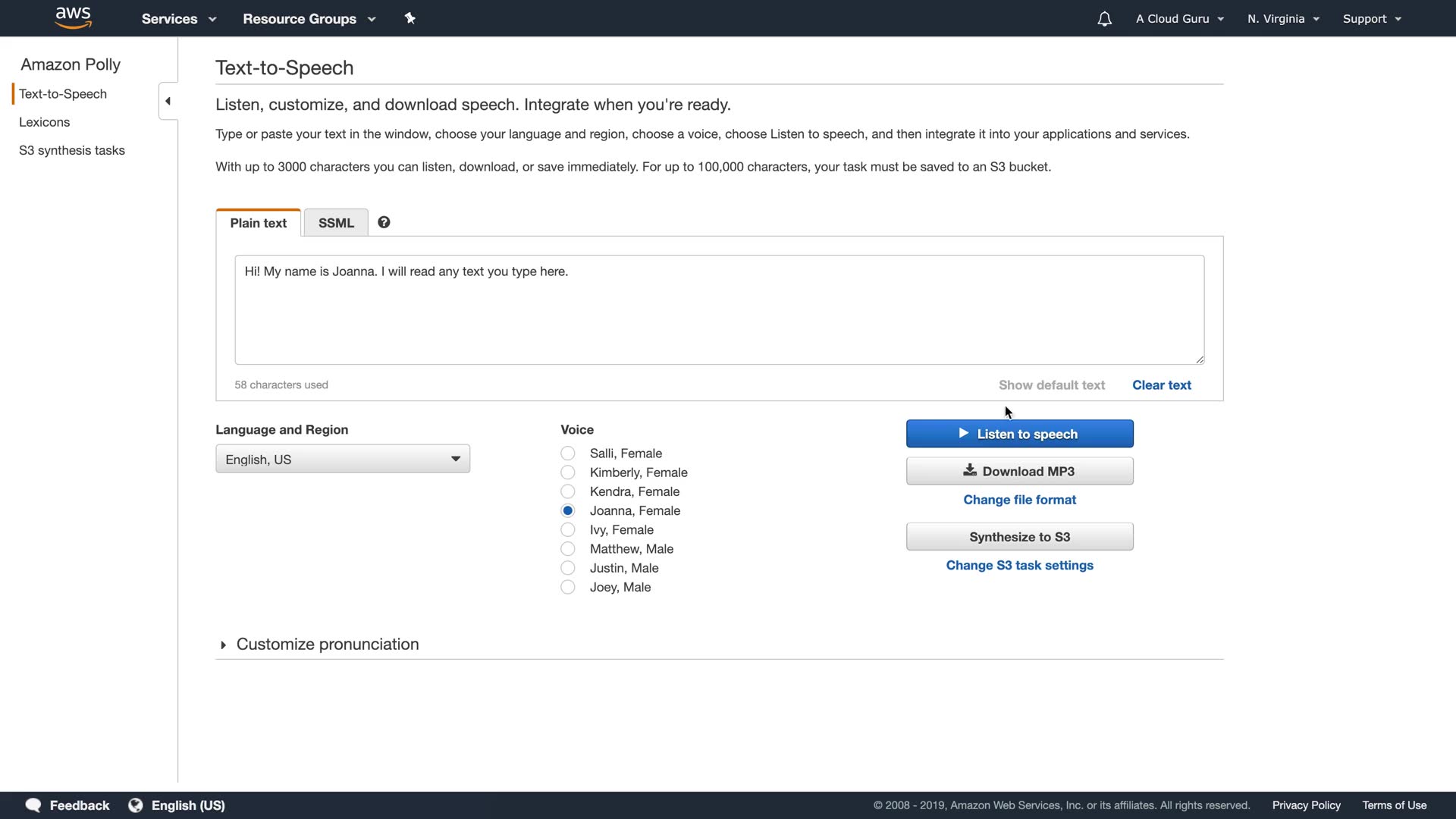Click the pin shortcut icon in the top bar
The width and height of the screenshot is (1456, 819).
409,18
